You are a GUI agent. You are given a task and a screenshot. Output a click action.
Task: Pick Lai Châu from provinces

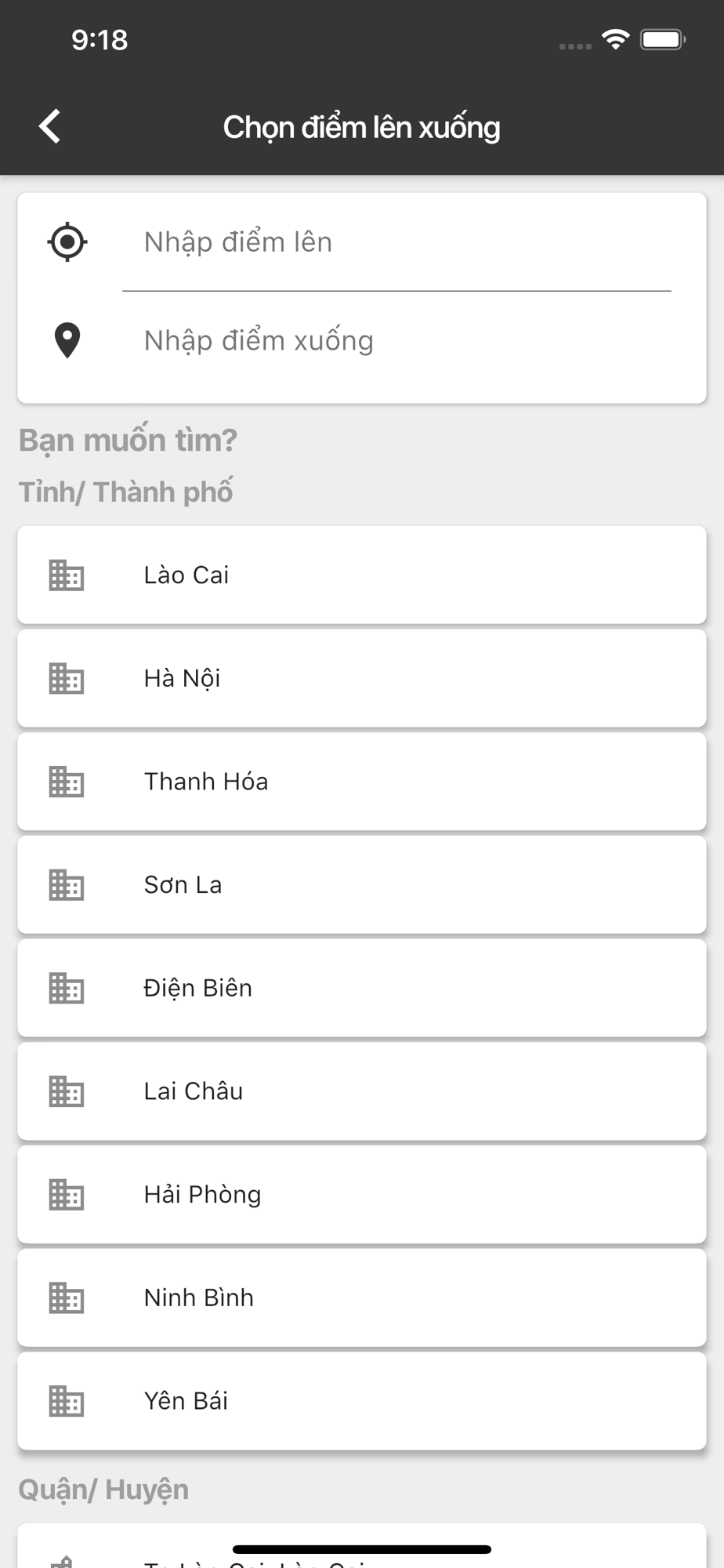362,1091
